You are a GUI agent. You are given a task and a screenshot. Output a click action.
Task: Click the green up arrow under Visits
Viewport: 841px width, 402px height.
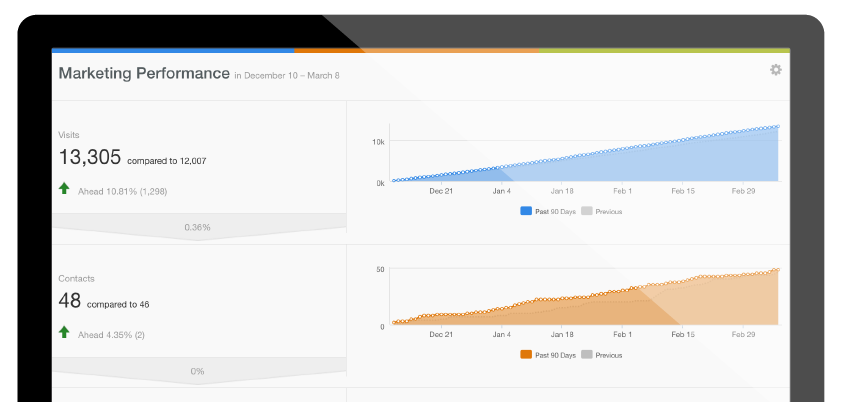pos(65,188)
